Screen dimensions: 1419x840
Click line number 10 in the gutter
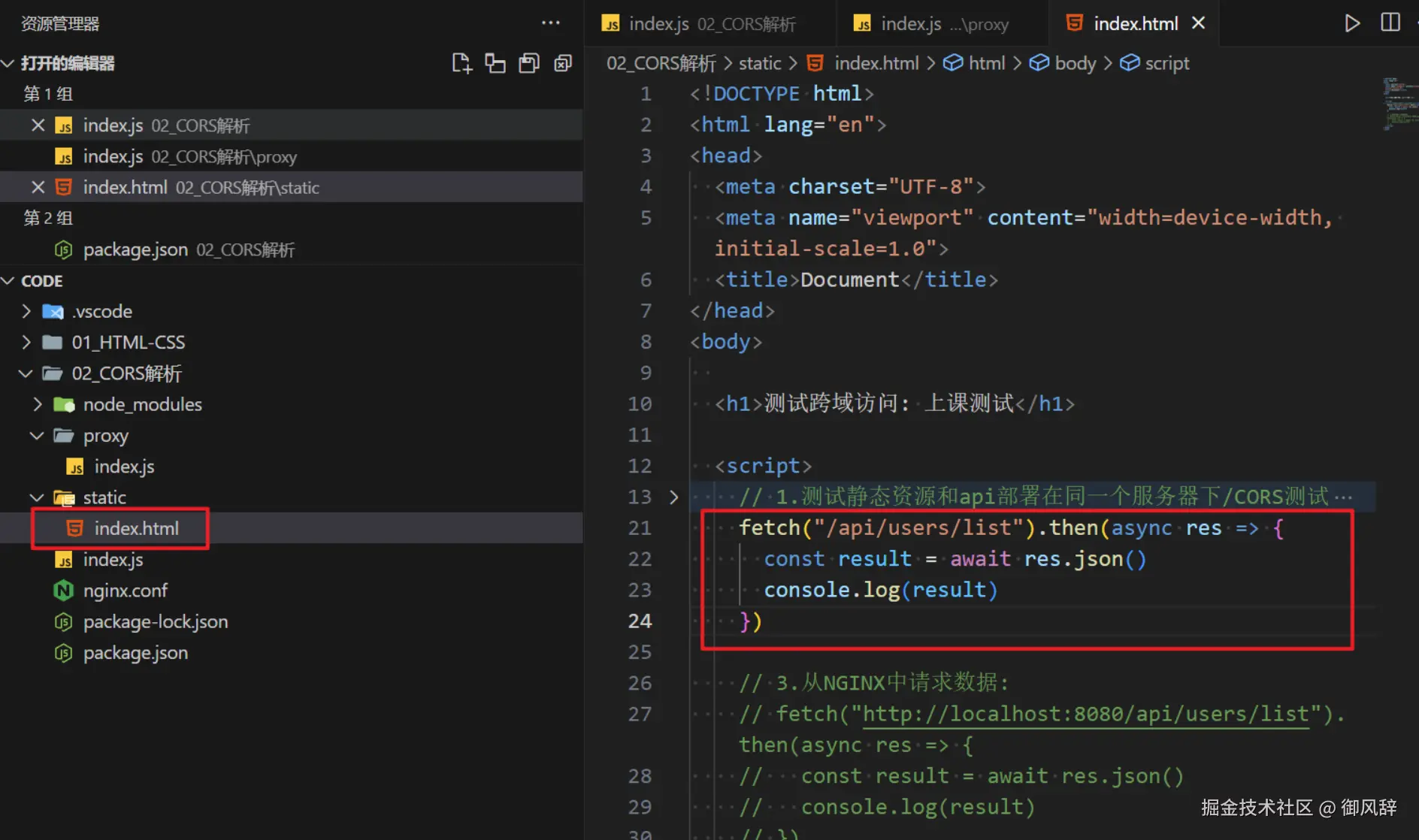coord(640,404)
